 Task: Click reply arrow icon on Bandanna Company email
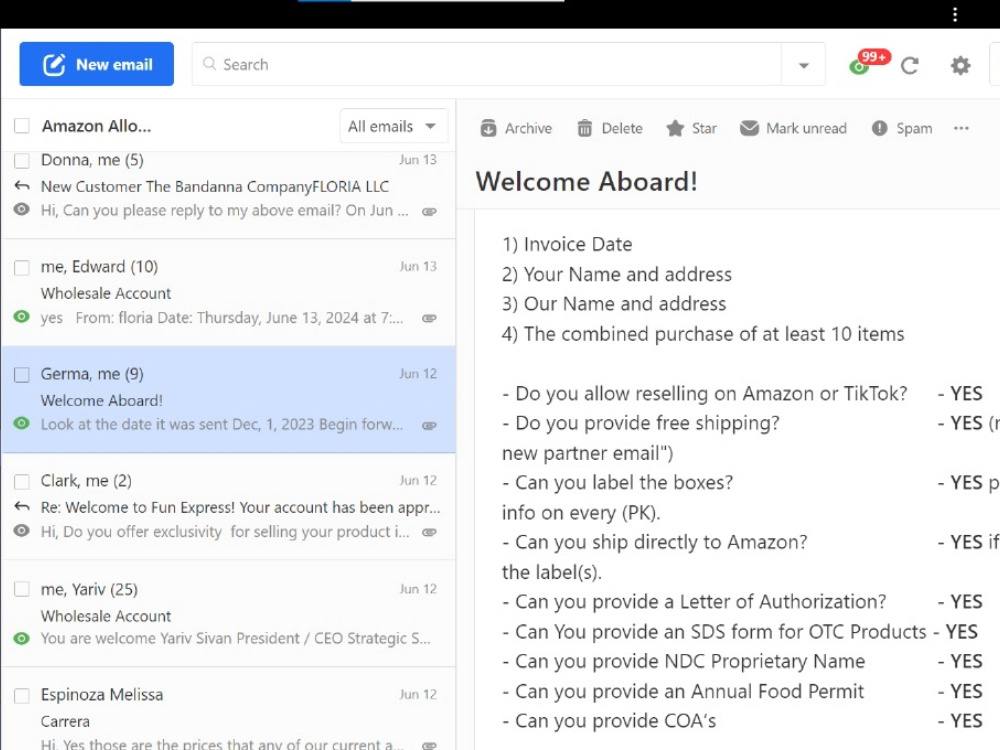point(22,186)
